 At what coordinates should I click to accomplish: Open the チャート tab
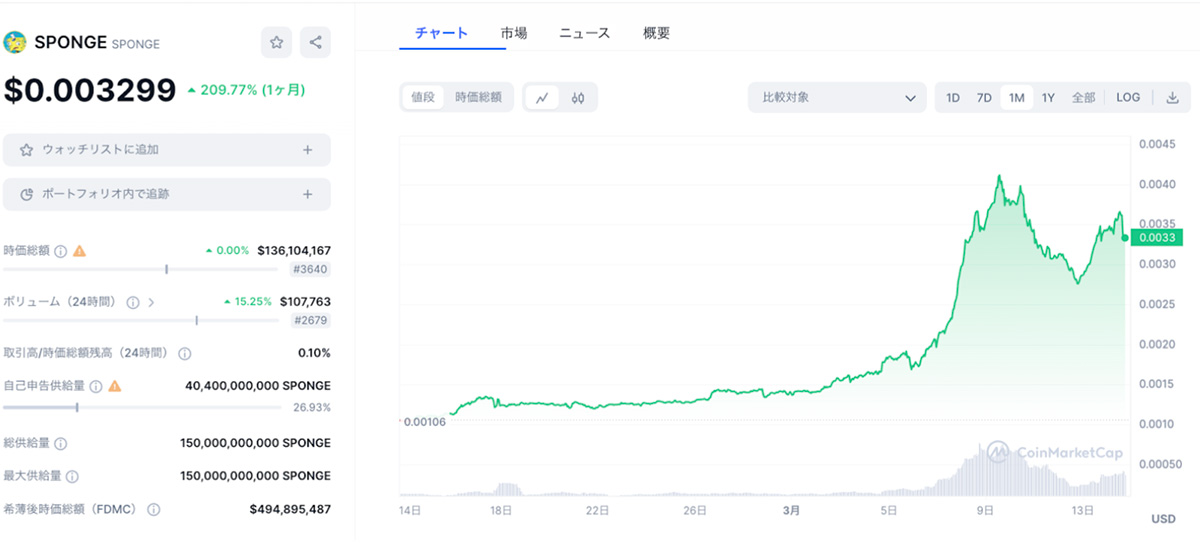[441, 33]
